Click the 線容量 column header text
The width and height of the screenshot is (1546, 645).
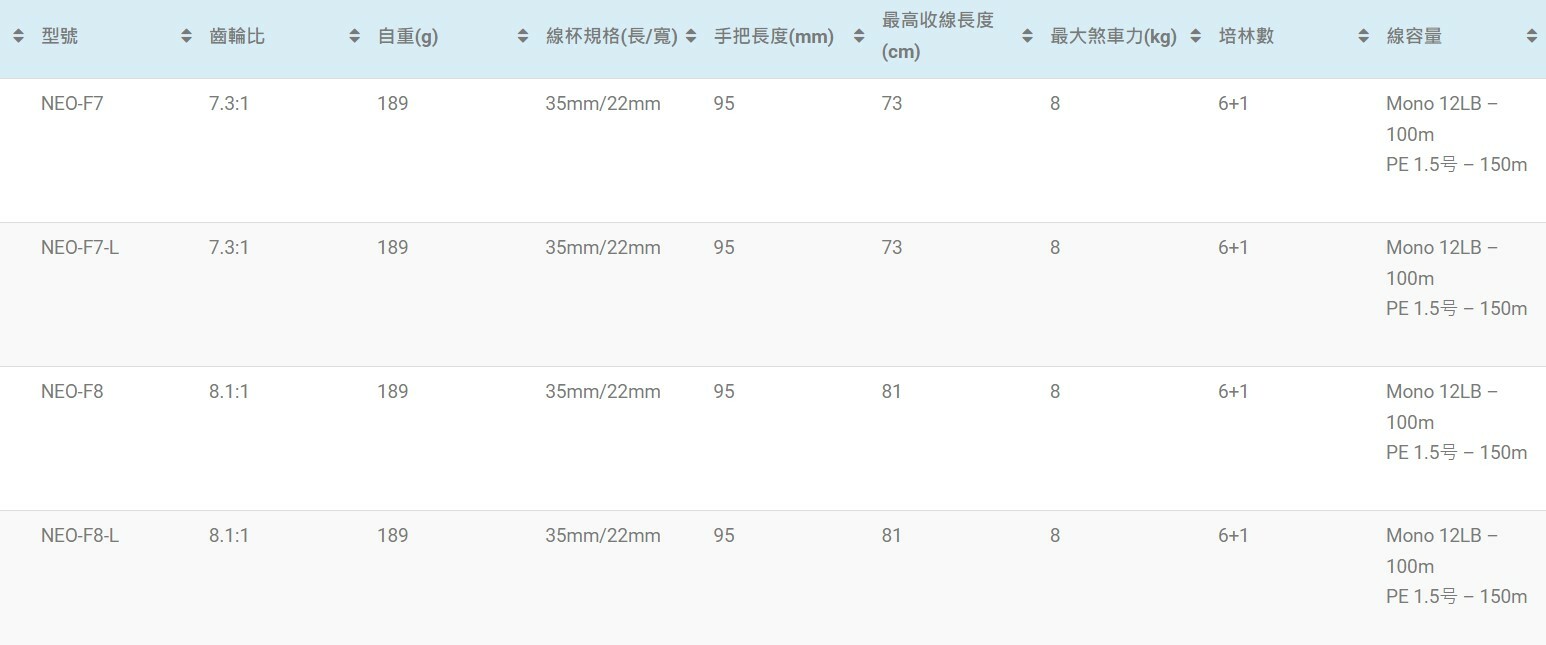[x=1414, y=37]
